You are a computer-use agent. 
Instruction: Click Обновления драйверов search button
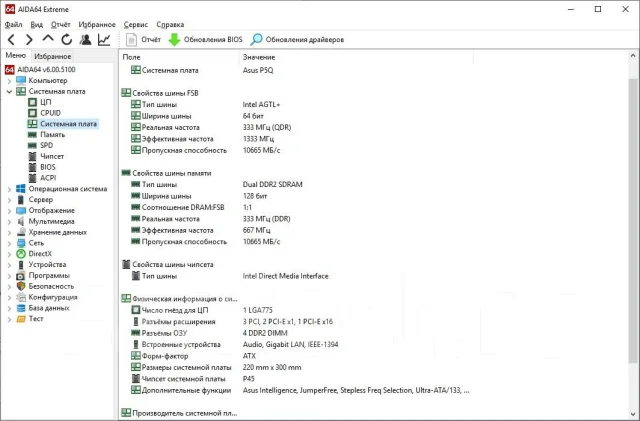297,40
